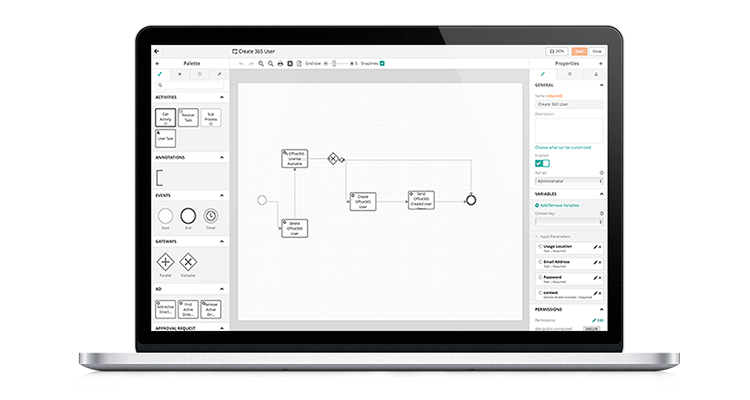Toggle the Snaplines checkbox
750x400 pixels.
(x=382, y=63)
